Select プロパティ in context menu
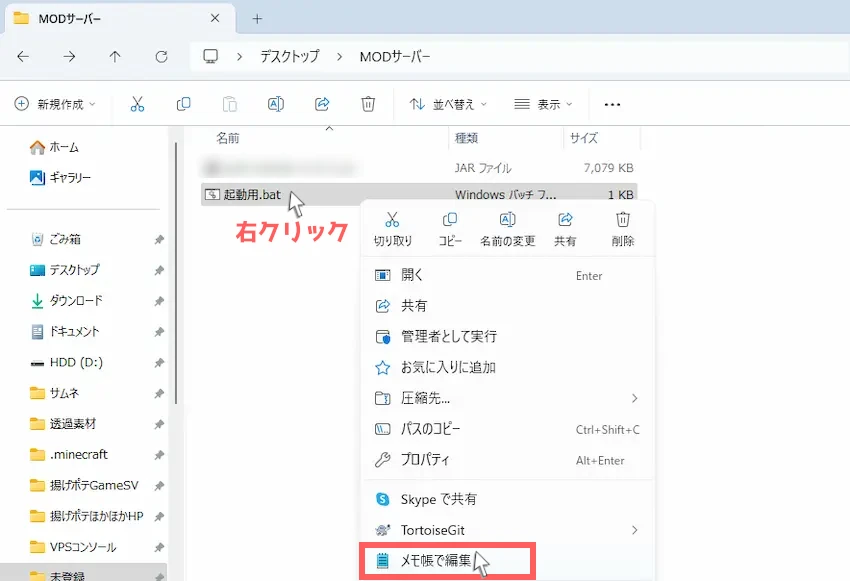The height and width of the screenshot is (581, 850). tap(425, 460)
